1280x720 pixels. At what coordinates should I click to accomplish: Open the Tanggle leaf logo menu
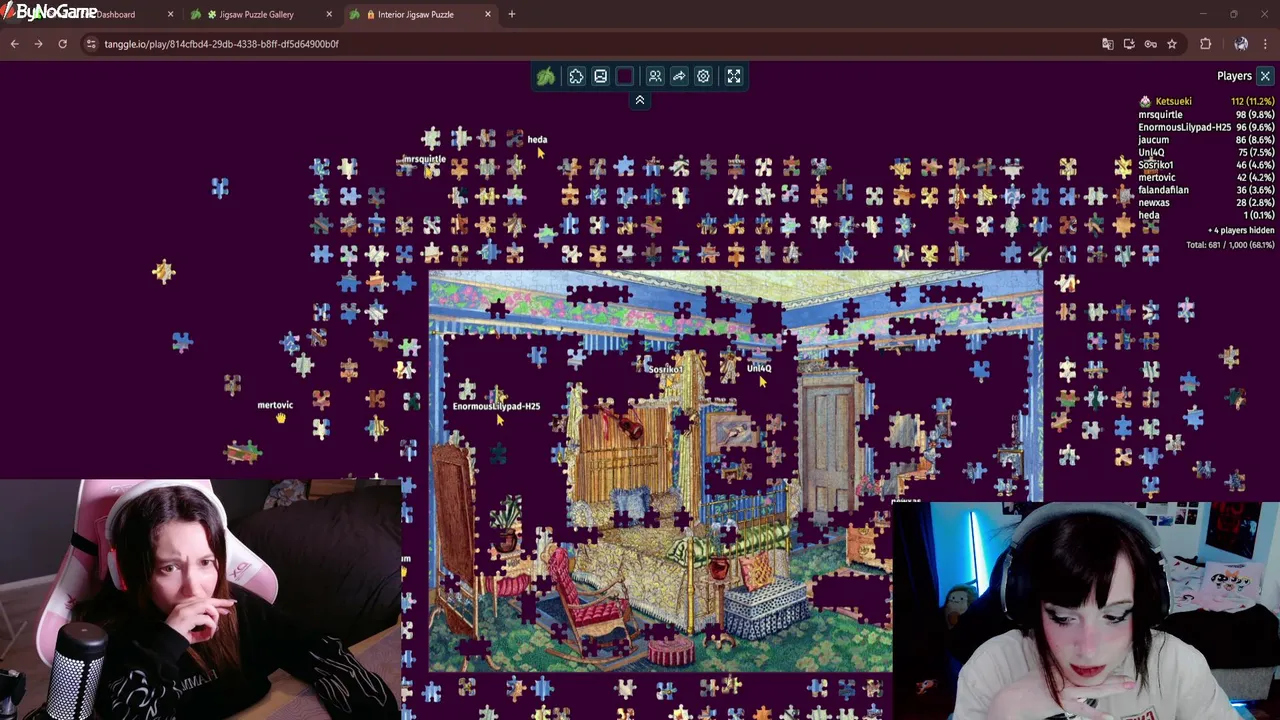point(546,76)
